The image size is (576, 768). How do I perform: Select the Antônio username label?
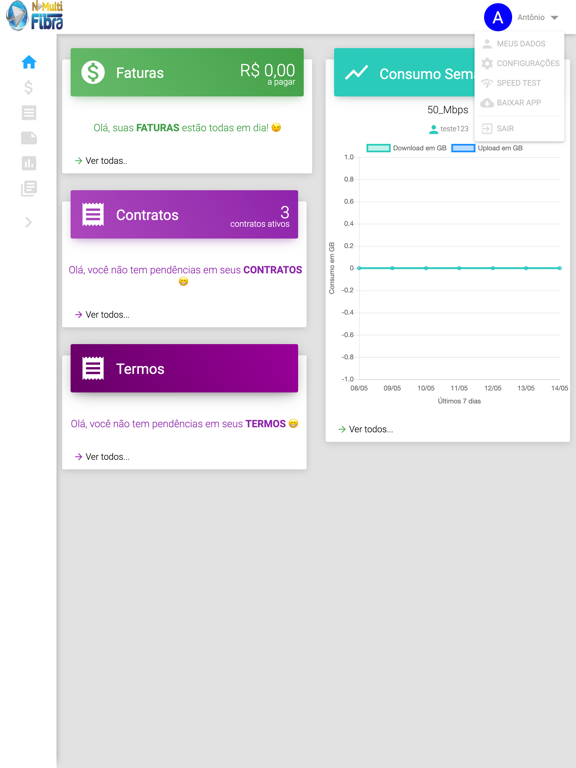(531, 17)
